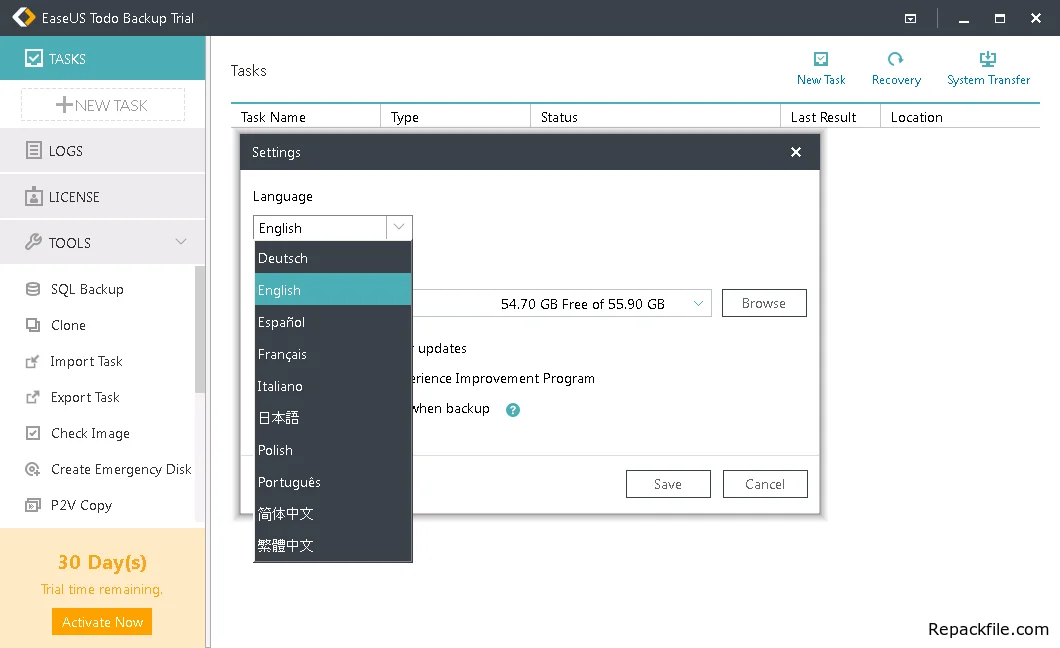The image size is (1060, 648).
Task: Select 日本語 from language list
Action: click(333, 418)
